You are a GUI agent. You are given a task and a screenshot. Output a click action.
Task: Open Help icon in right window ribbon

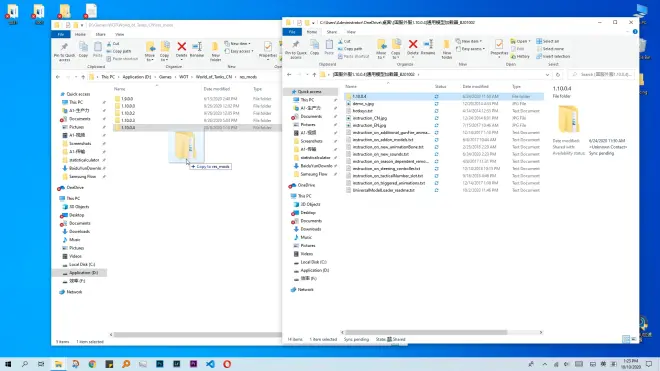[x=635, y=32]
